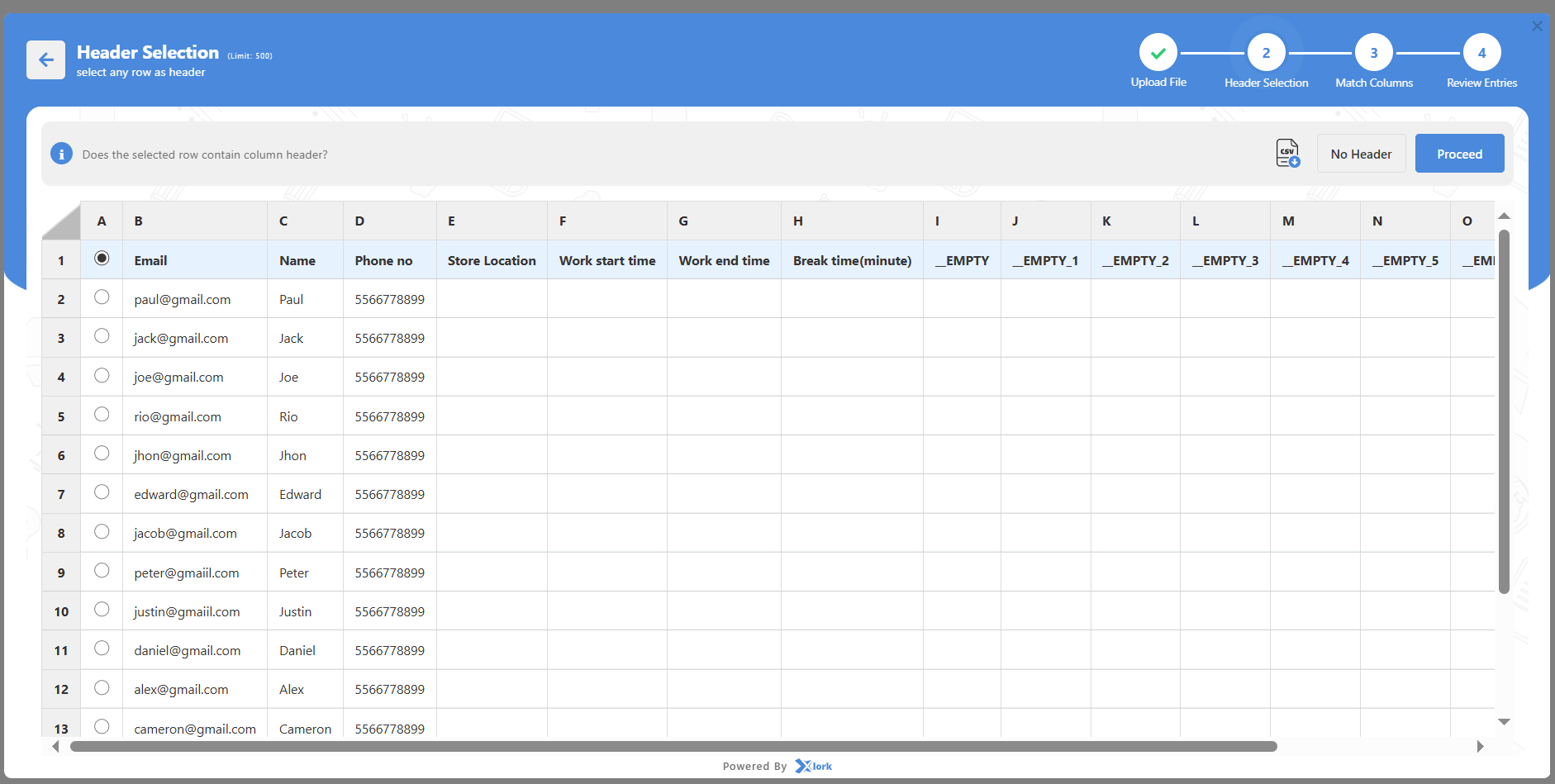Go to step 4 Review Entries
The image size is (1555, 784).
click(x=1481, y=53)
